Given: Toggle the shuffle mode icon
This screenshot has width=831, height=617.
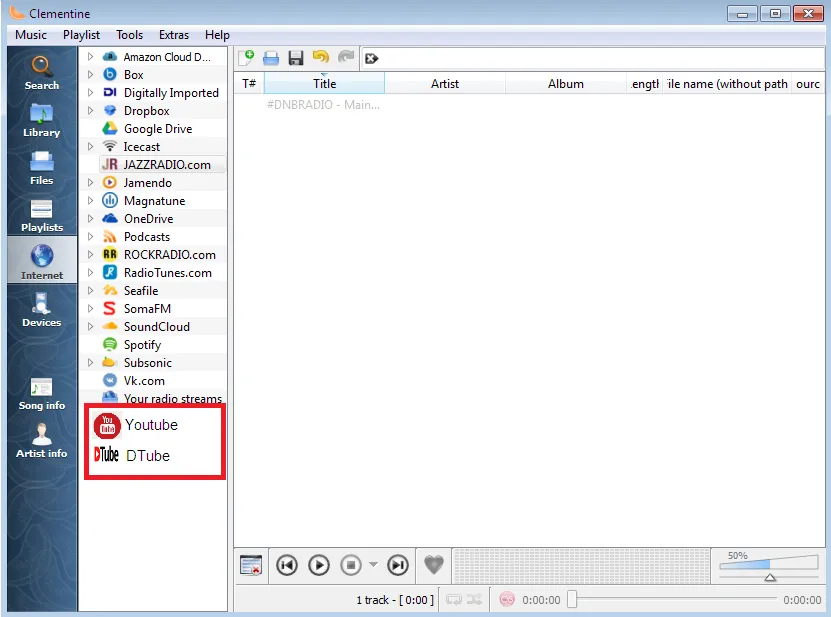Looking at the screenshot, I should (474, 600).
